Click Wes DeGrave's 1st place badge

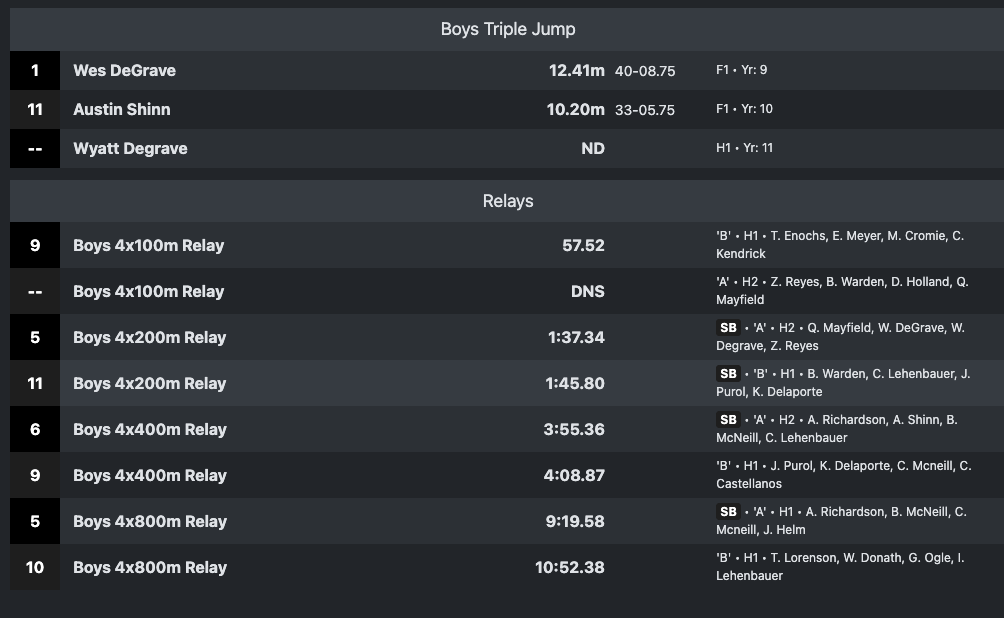[35, 71]
